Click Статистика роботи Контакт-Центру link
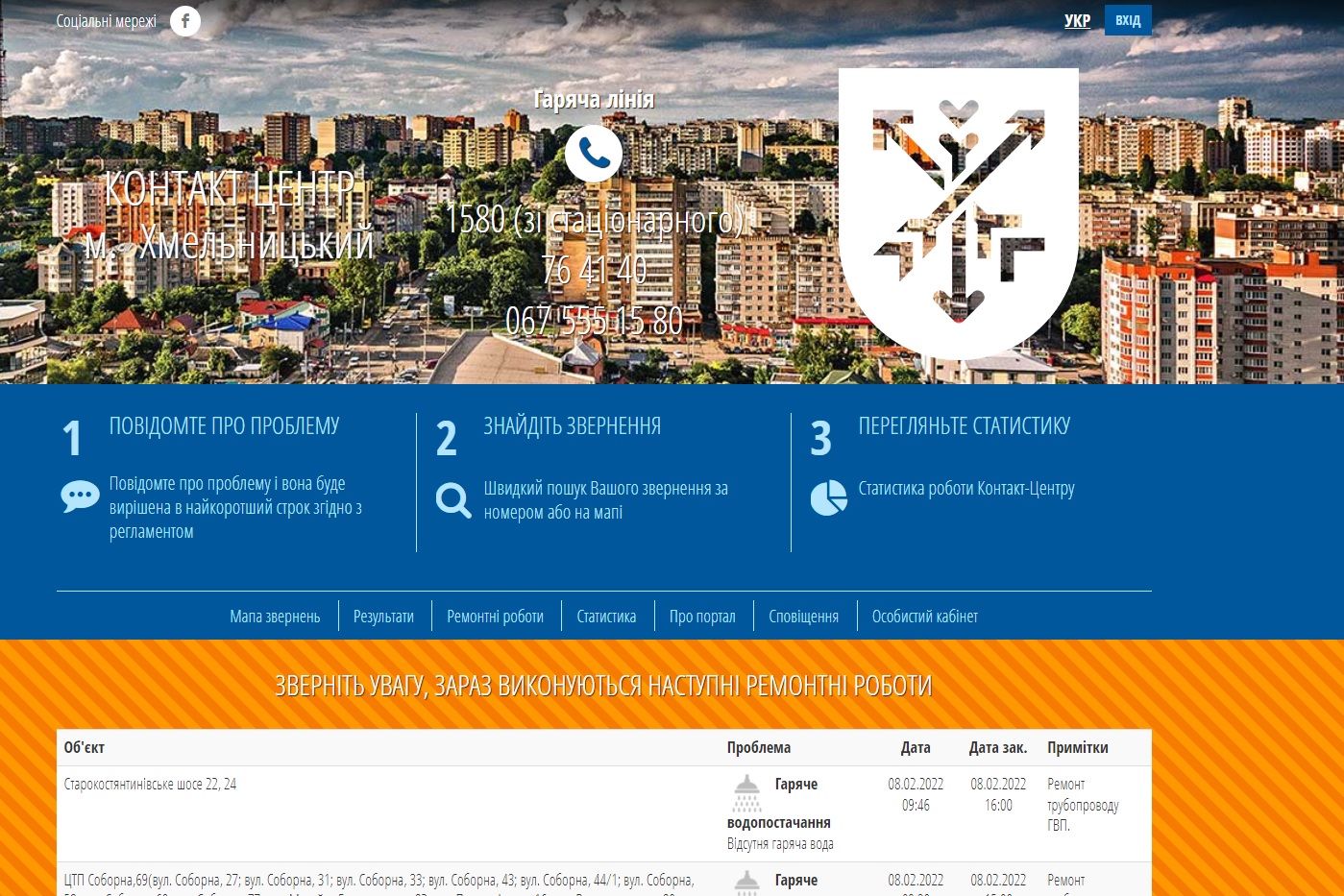Viewport: 1344px width, 896px height. coord(966,488)
